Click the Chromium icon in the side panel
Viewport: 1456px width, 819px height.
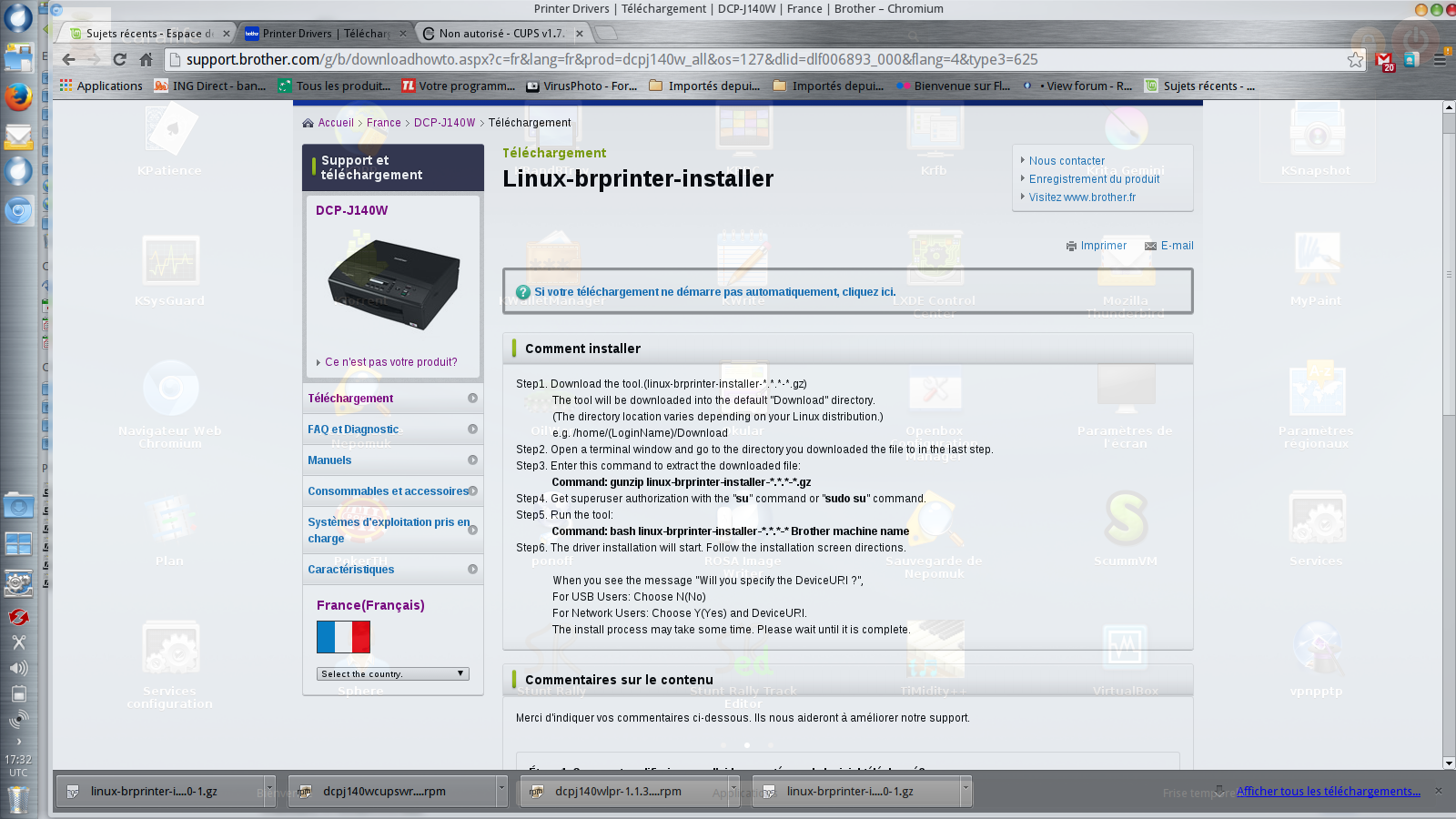click(18, 211)
